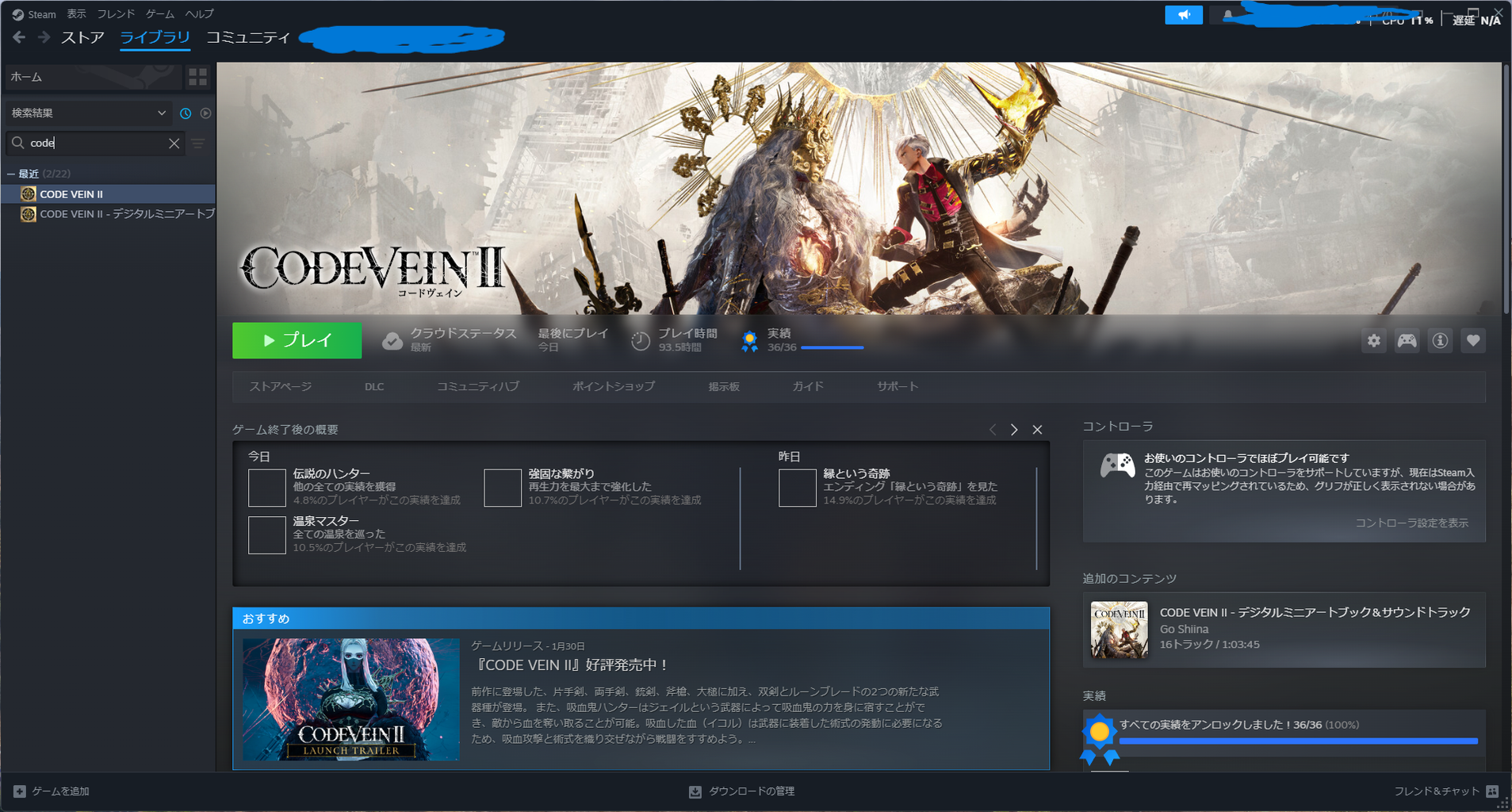Switch library to grid view icon

click(197, 77)
